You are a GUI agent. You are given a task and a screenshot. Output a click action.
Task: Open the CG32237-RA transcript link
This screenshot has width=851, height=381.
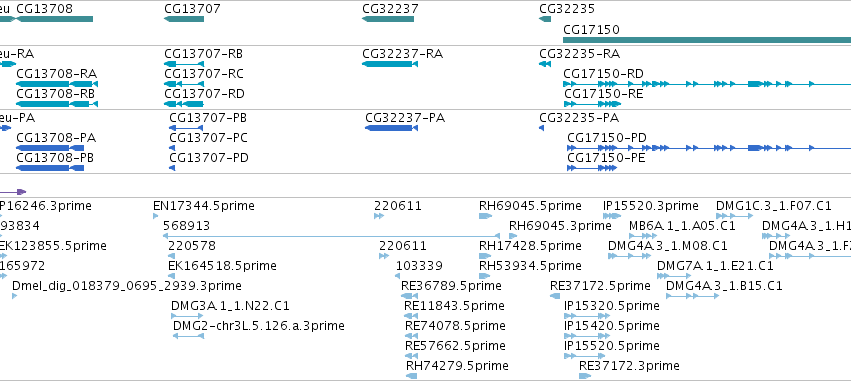403,54
